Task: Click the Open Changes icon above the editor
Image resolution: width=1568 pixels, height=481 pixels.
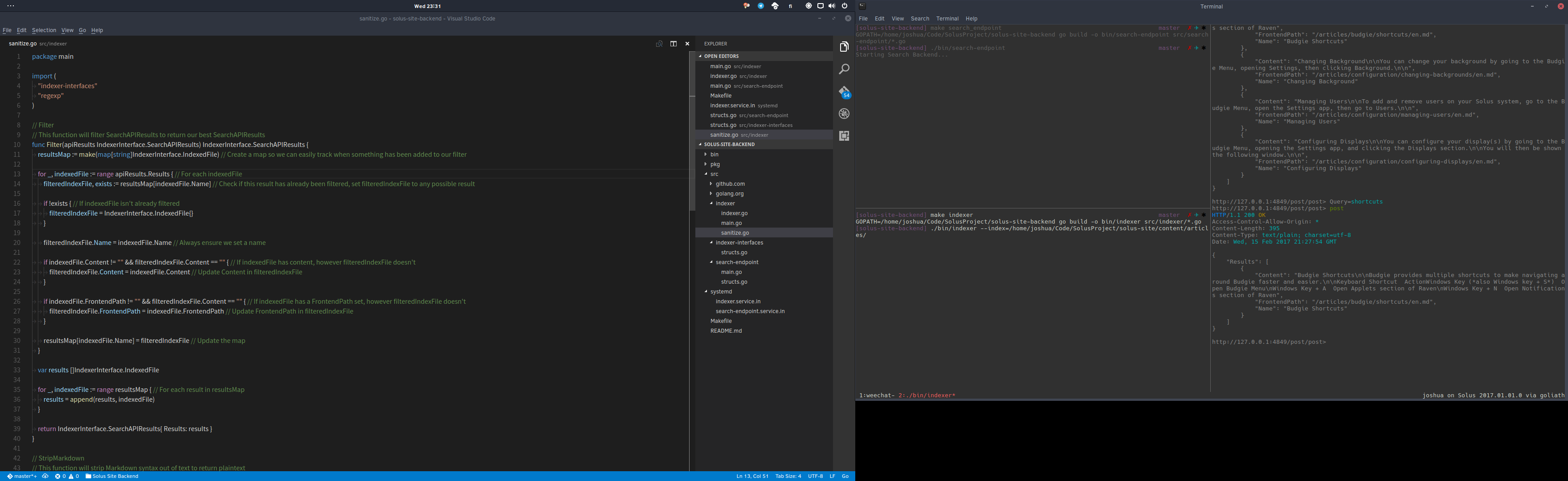Action: [659, 44]
